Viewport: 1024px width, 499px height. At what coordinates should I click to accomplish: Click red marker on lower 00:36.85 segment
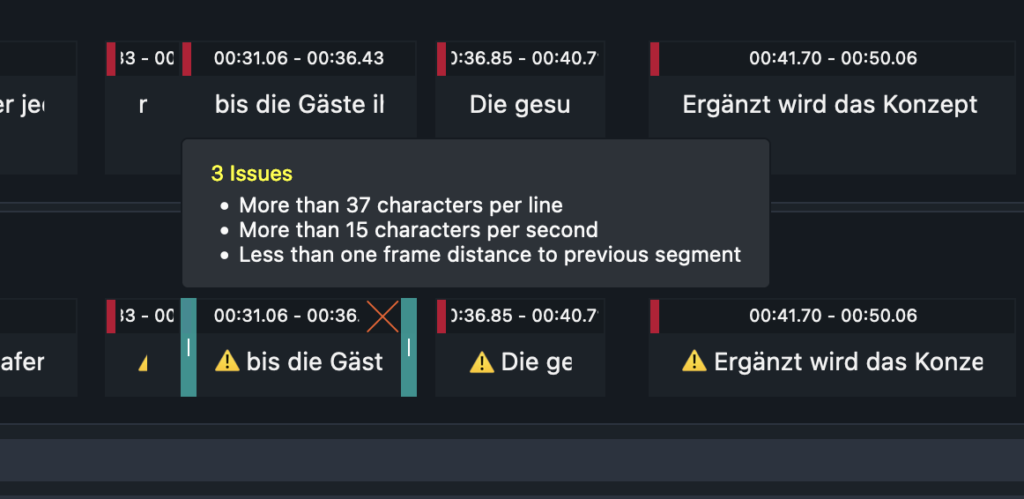[x=441, y=315]
